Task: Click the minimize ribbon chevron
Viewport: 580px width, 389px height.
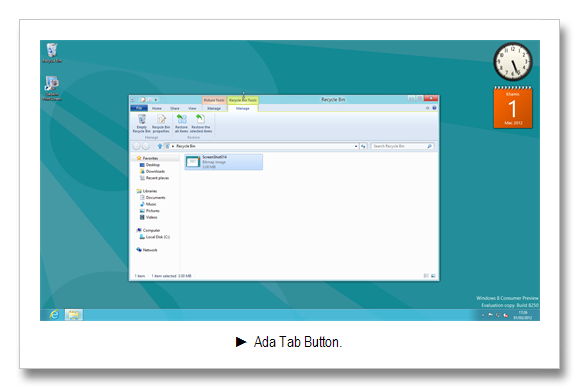Action: click(428, 108)
